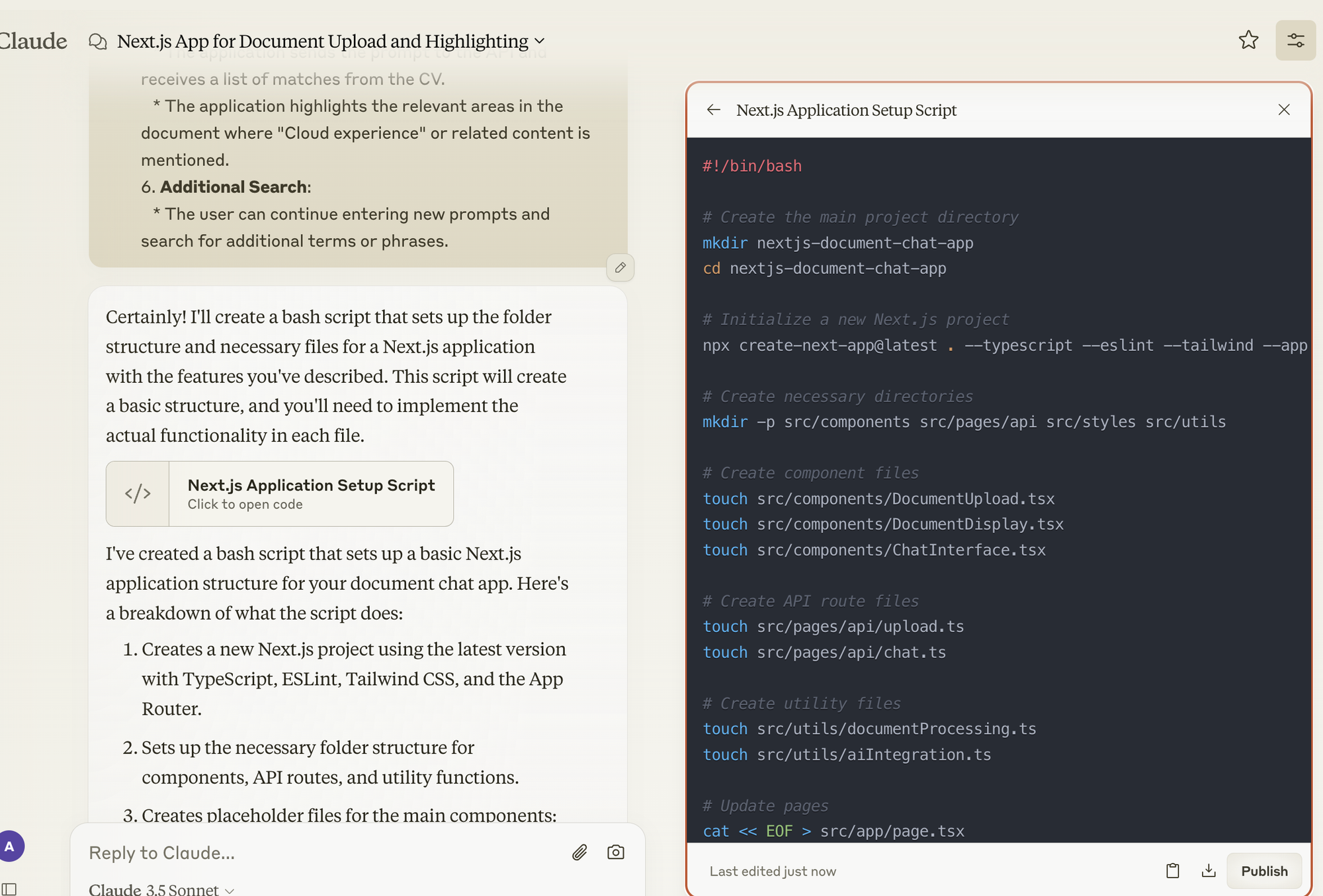Edit the previous message using the pencil icon
The image size is (1323, 896).
point(620,268)
